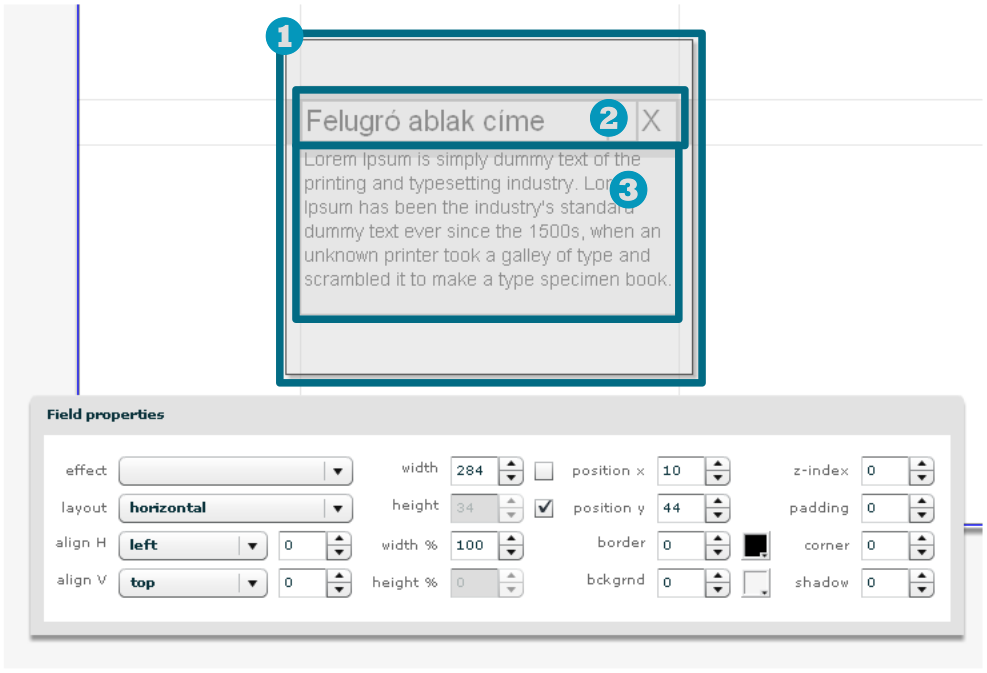This screenshot has height=673, width=987.
Task: Click the position x stepper arrows
Action: pos(718,470)
